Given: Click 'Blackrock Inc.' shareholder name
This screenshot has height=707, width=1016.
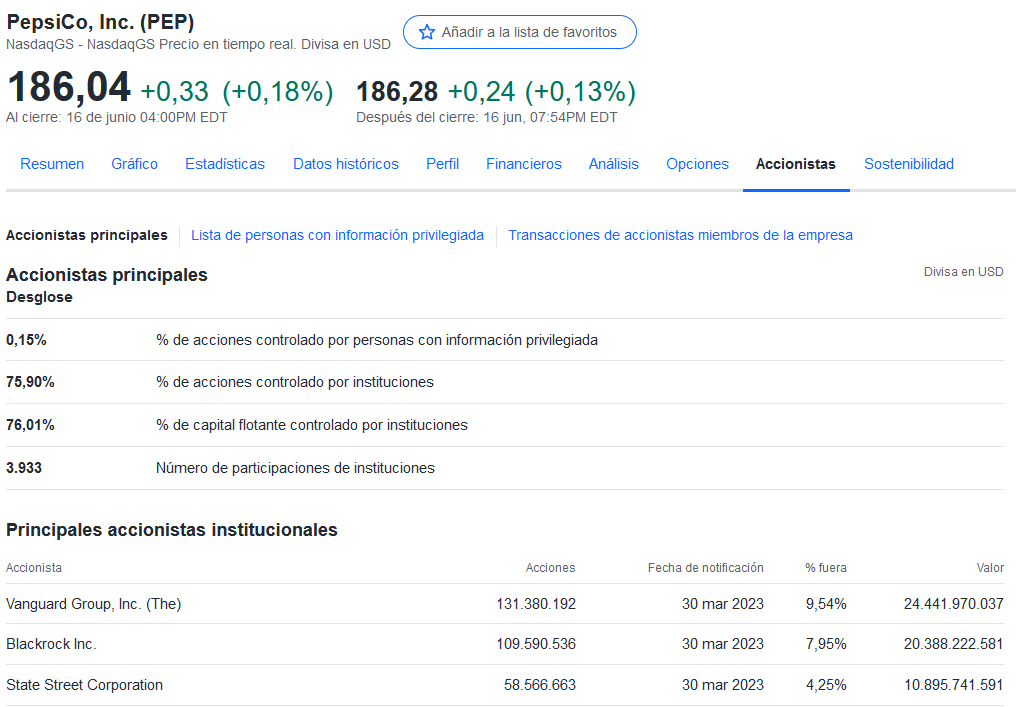Looking at the screenshot, I should tap(51, 644).
